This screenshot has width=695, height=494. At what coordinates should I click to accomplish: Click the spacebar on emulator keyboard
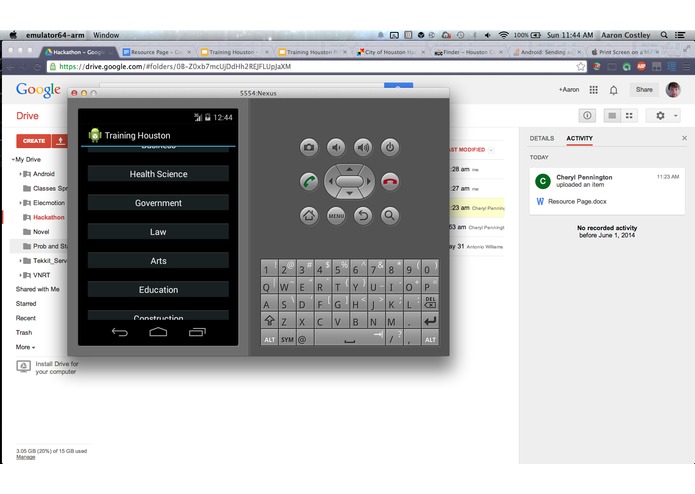pyautogui.click(x=349, y=338)
